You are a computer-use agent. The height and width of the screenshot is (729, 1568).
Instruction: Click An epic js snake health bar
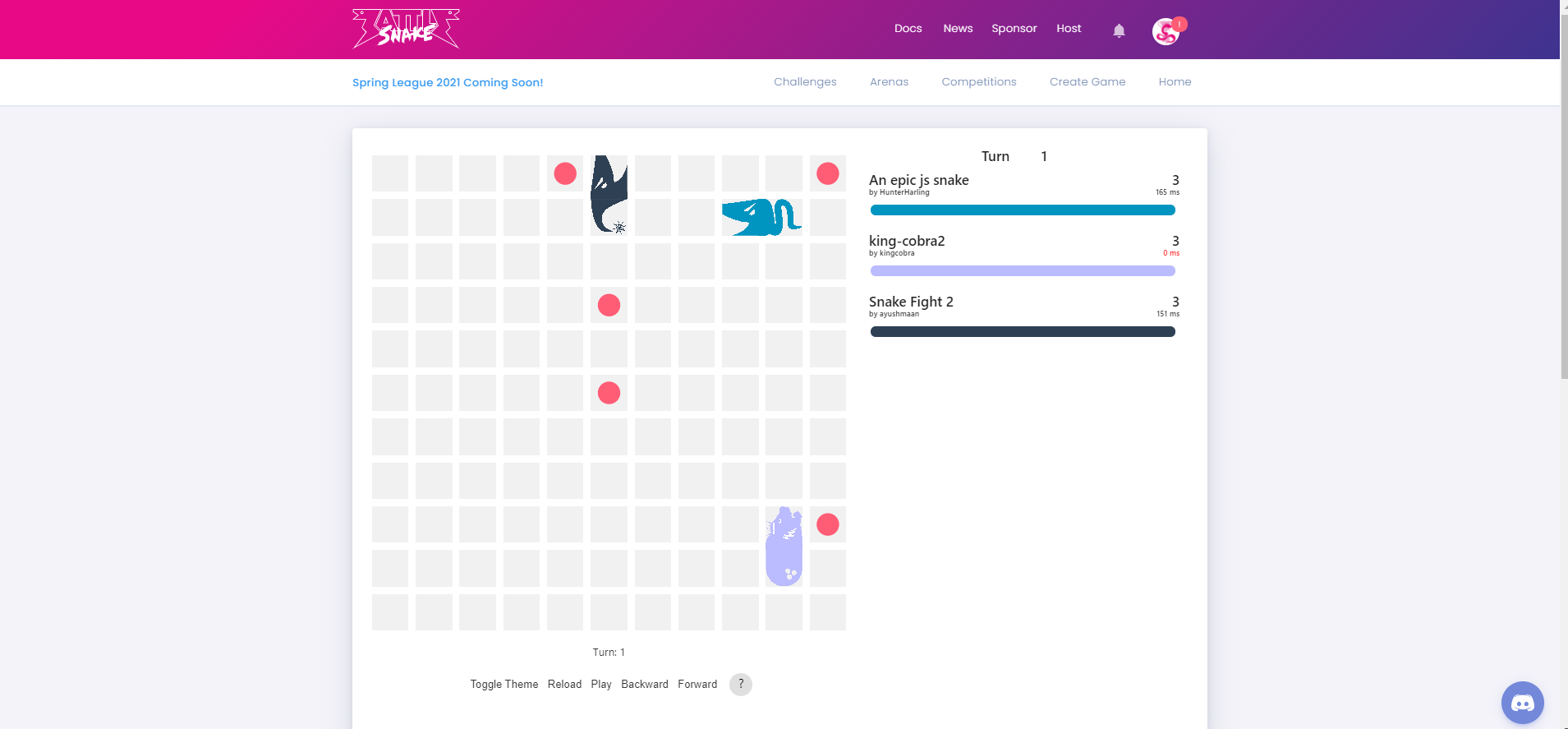coord(1023,210)
